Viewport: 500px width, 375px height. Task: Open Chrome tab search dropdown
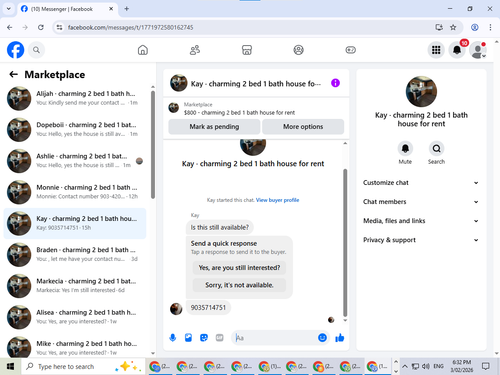coord(9,9)
